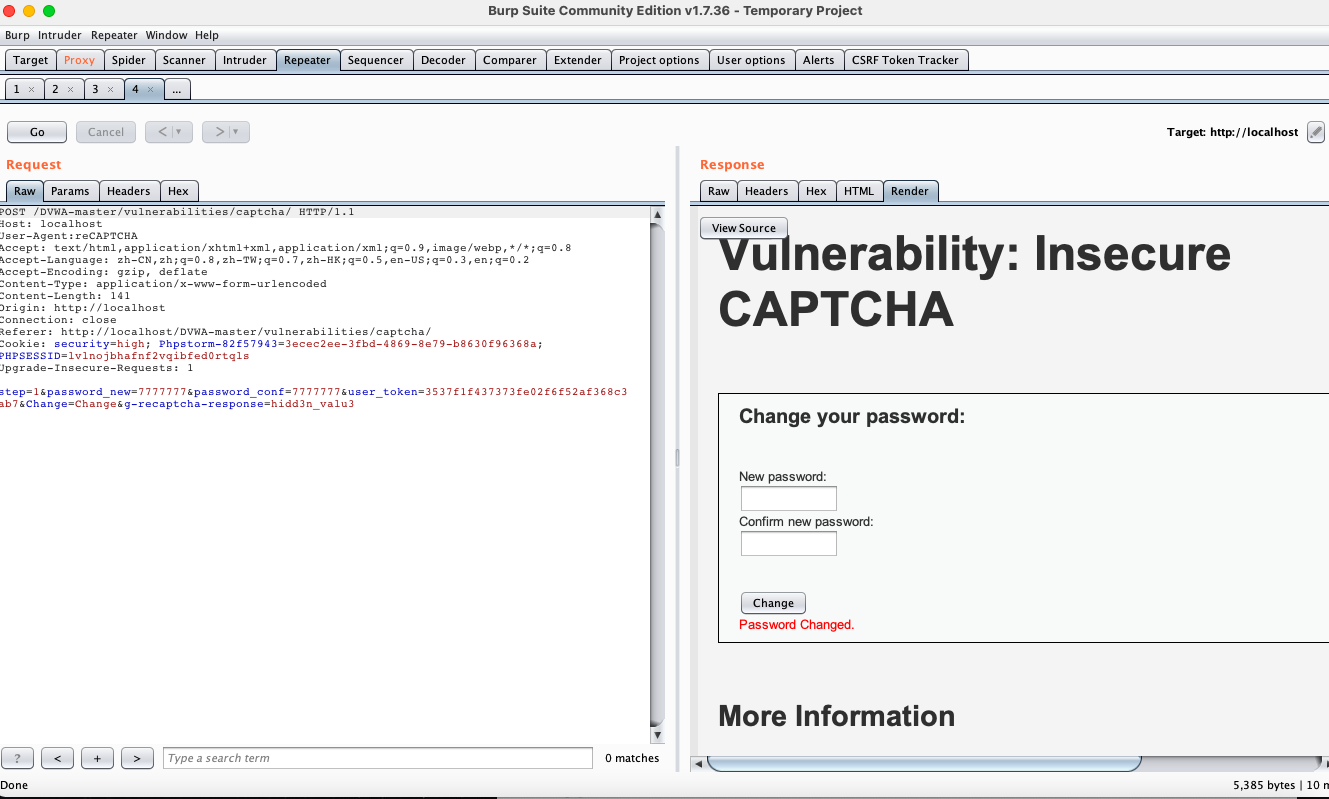Switch to the Scanner tab
This screenshot has width=1329, height=799.
(184, 60)
